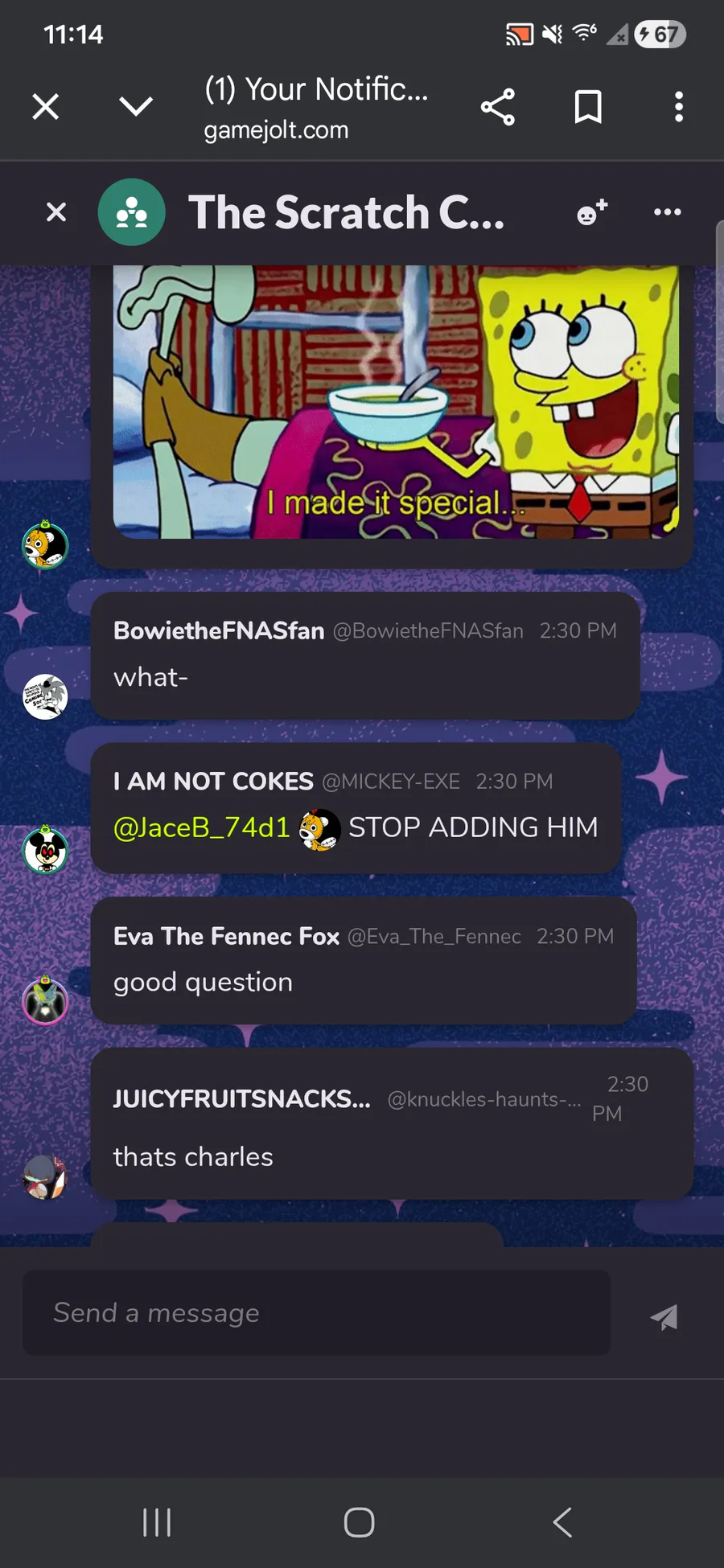The width and height of the screenshot is (724, 1568).
Task: View BowietheFNASfan's profile avatar
Action: [x=45, y=696]
